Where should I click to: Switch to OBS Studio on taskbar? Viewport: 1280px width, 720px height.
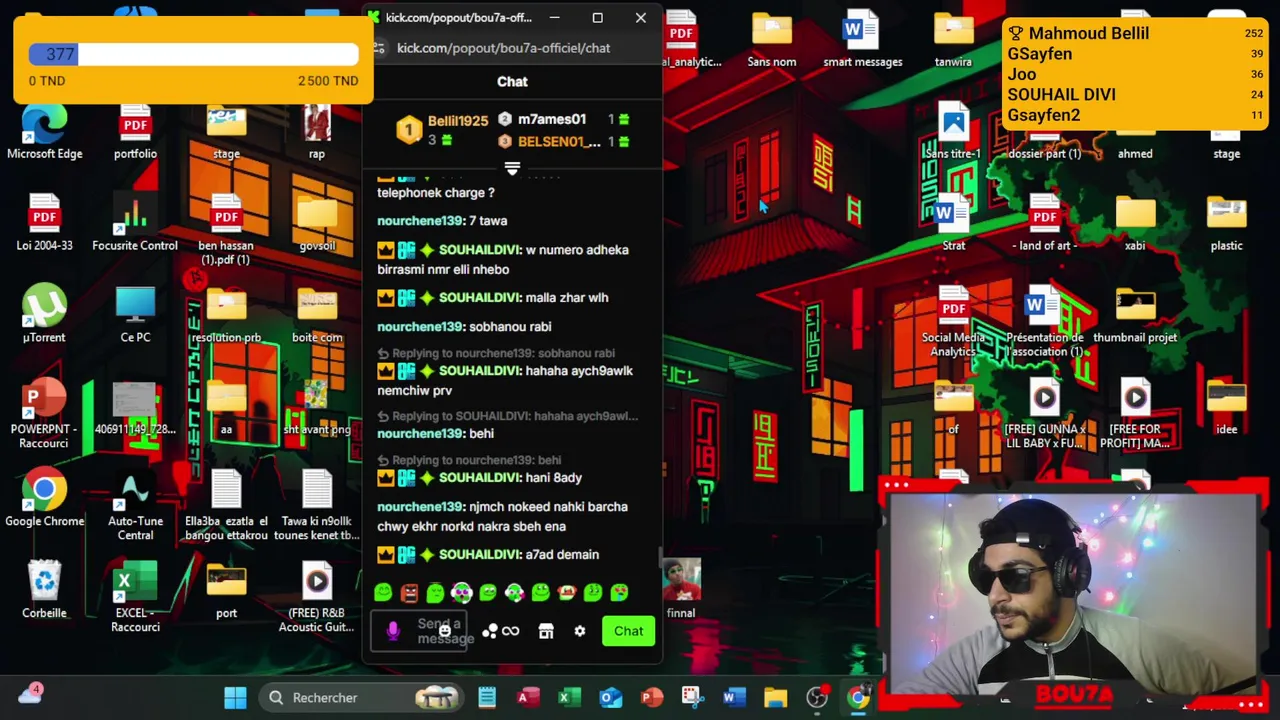pyautogui.click(x=817, y=698)
